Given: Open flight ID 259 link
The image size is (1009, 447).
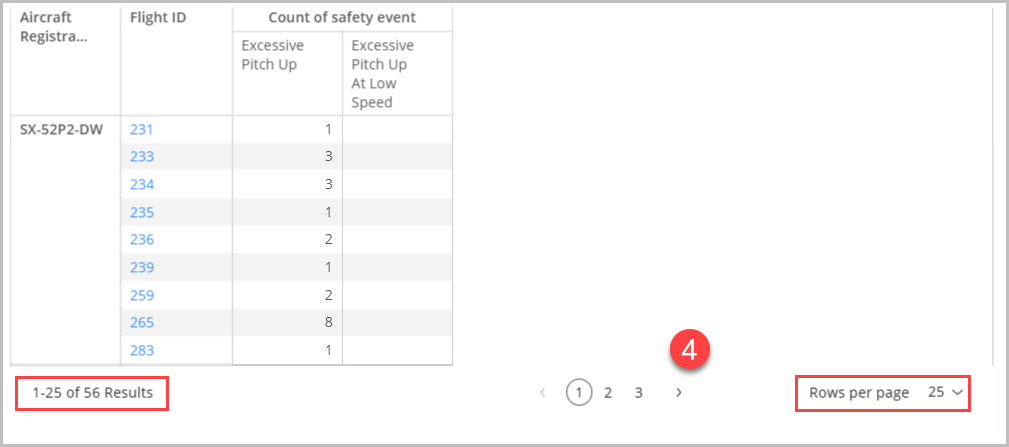Looking at the screenshot, I should [x=142, y=295].
